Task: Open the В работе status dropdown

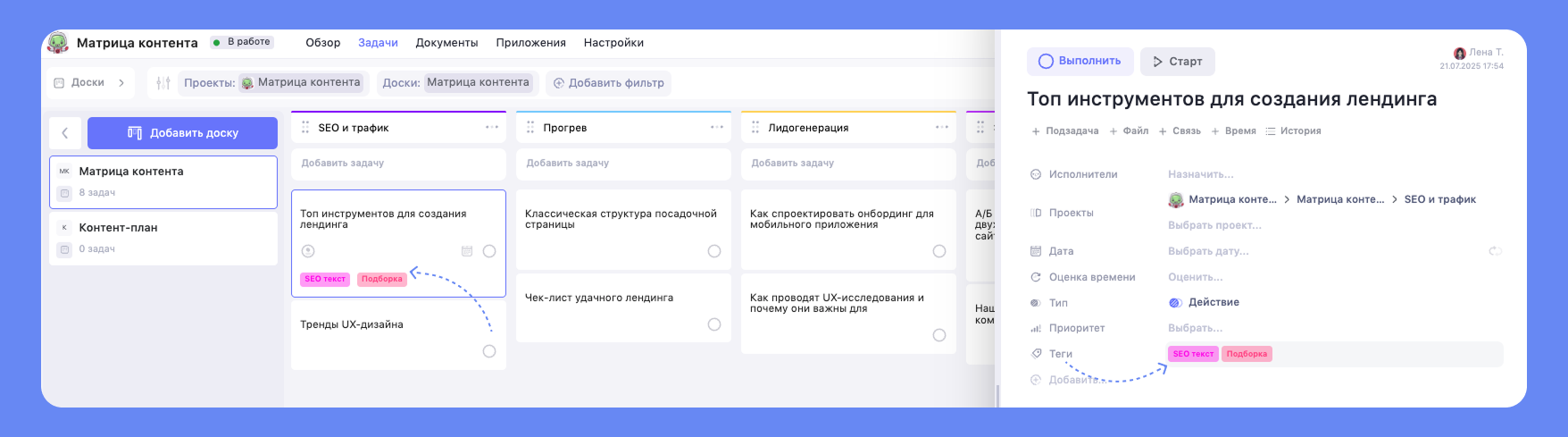Action: pyautogui.click(x=243, y=42)
